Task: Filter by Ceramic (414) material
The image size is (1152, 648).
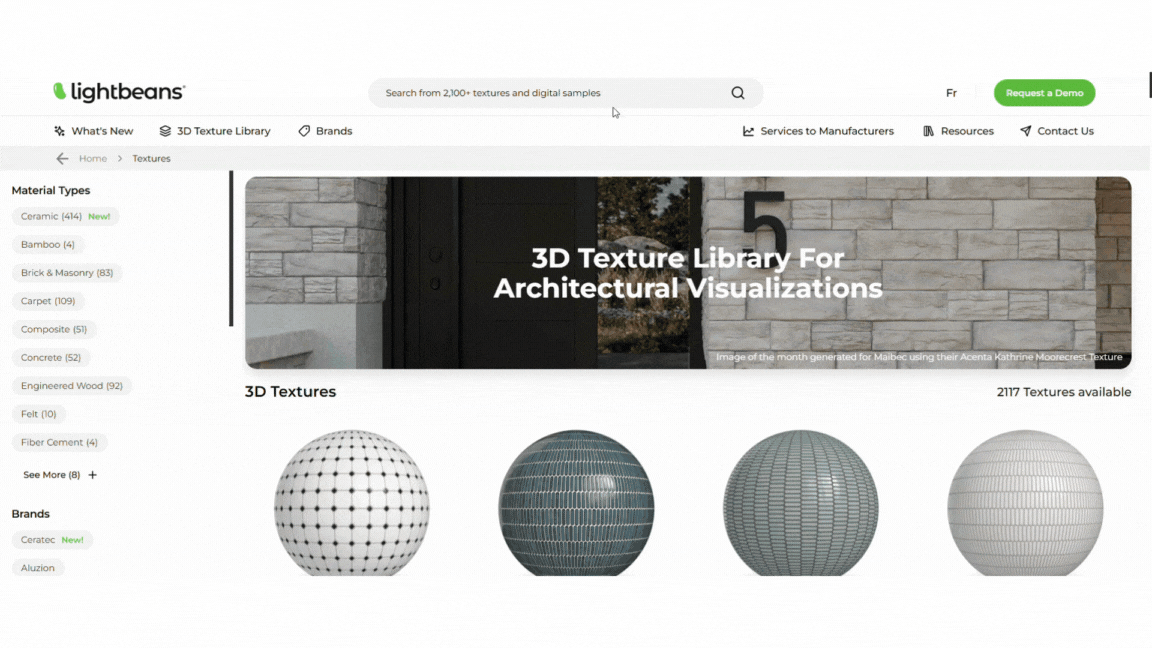Action: pyautogui.click(x=65, y=217)
